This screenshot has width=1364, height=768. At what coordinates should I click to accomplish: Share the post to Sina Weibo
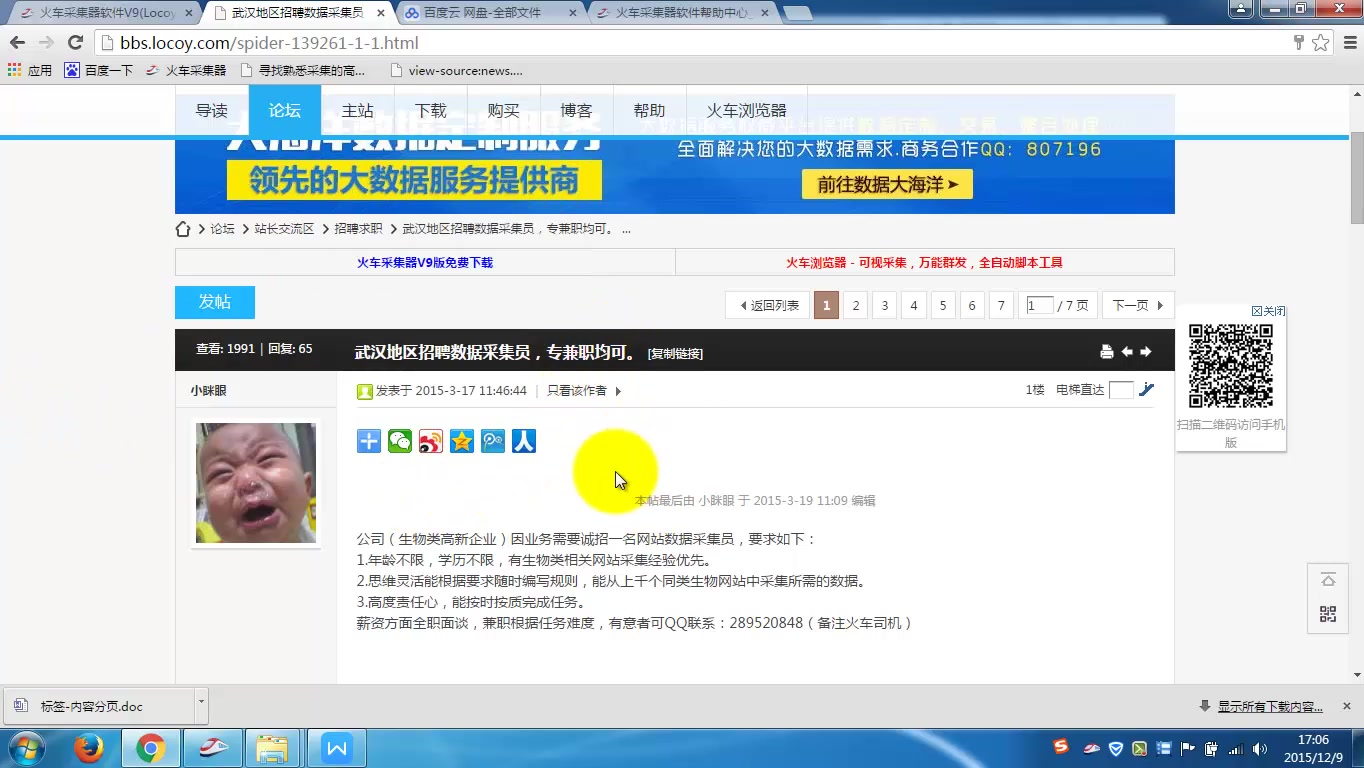click(431, 441)
